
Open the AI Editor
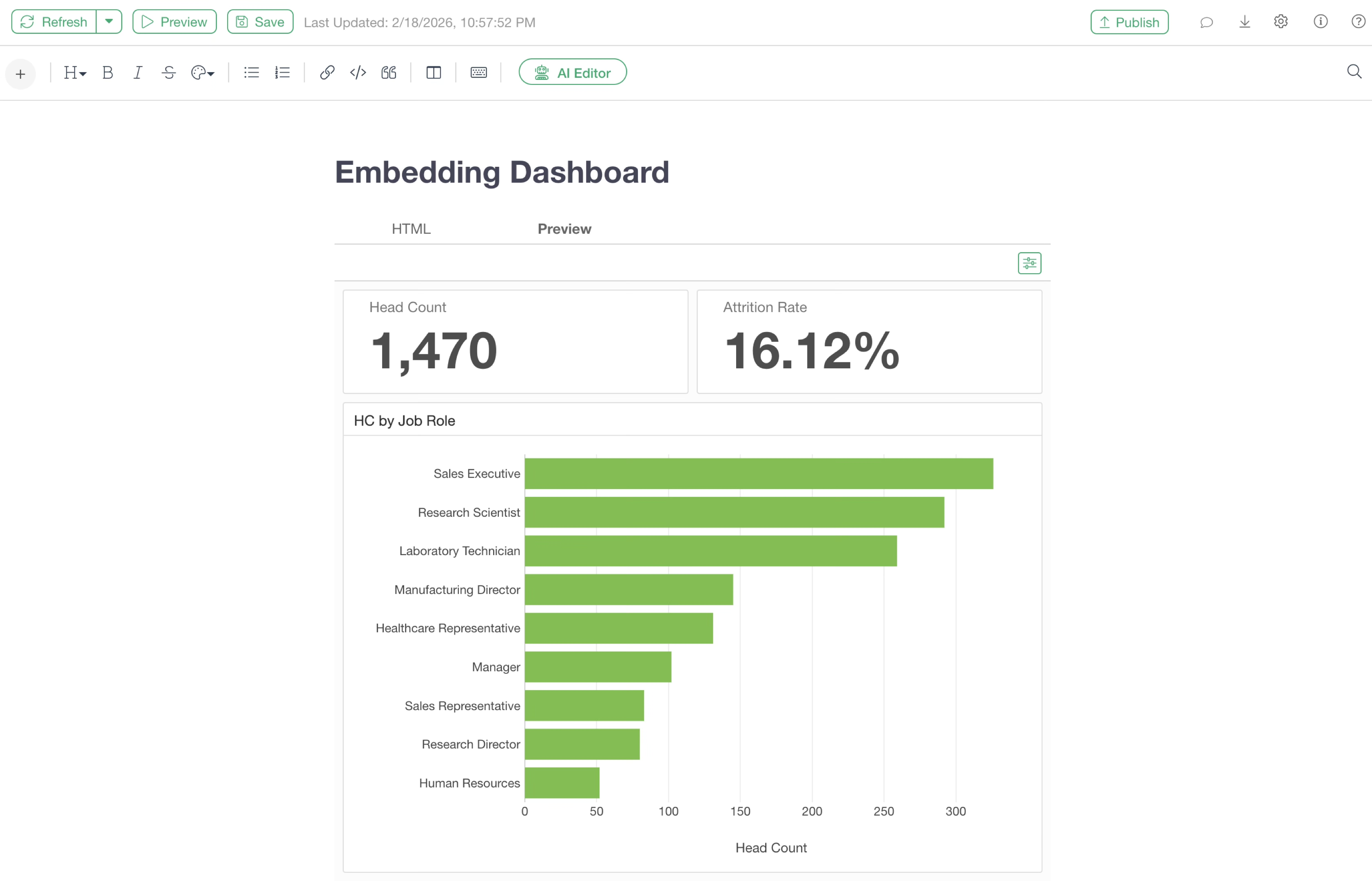(x=573, y=73)
